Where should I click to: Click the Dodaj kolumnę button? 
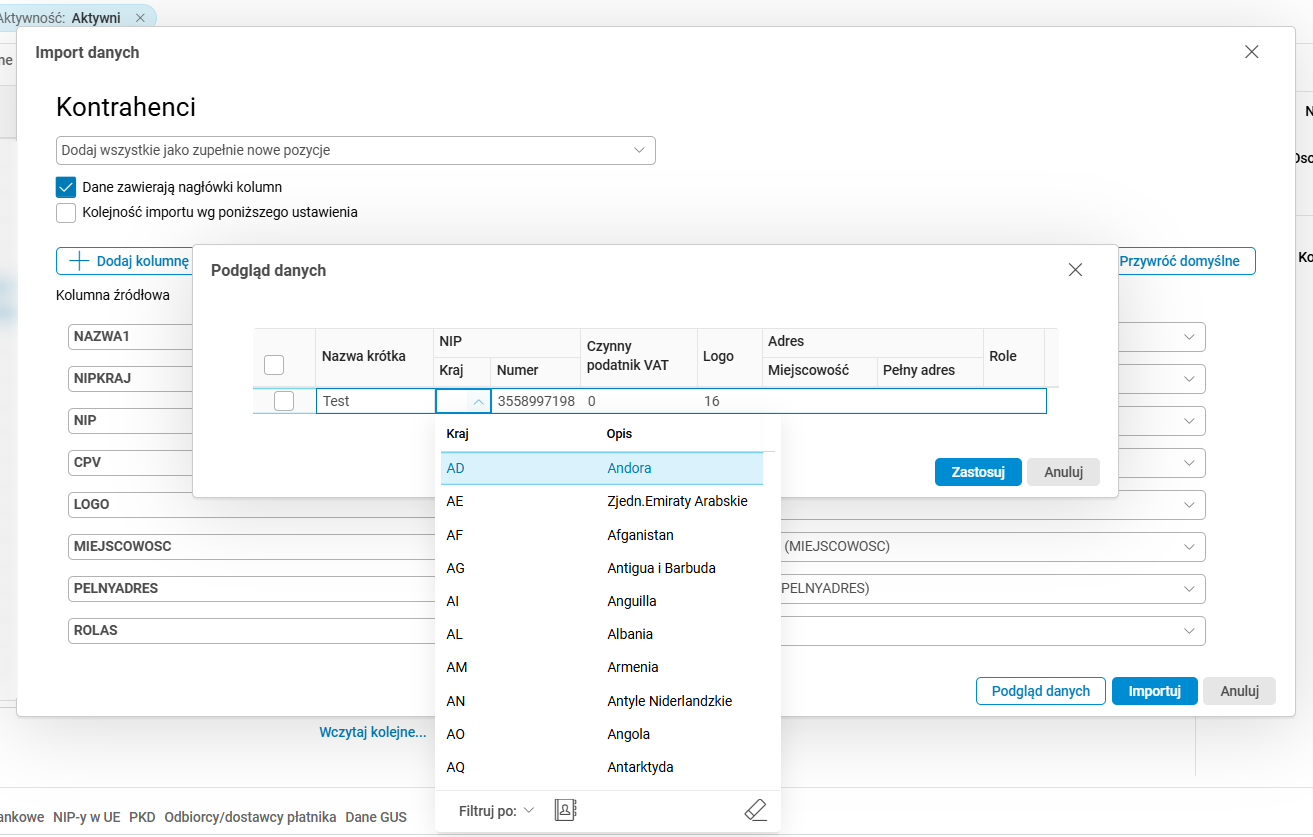pyautogui.click(x=125, y=261)
